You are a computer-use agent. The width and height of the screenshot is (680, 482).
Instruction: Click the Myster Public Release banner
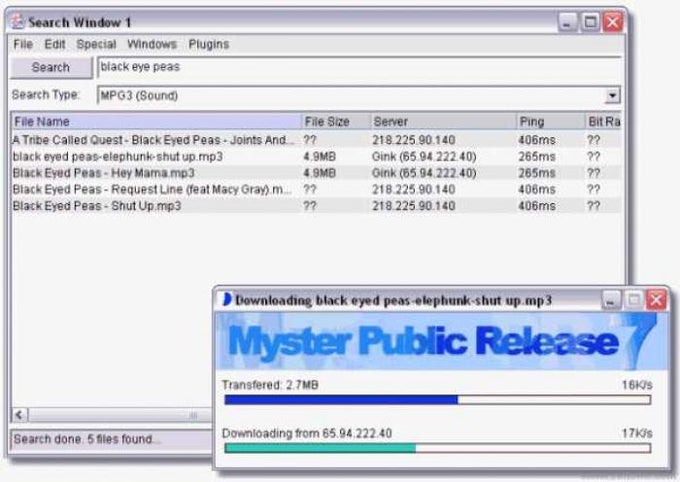[441, 341]
